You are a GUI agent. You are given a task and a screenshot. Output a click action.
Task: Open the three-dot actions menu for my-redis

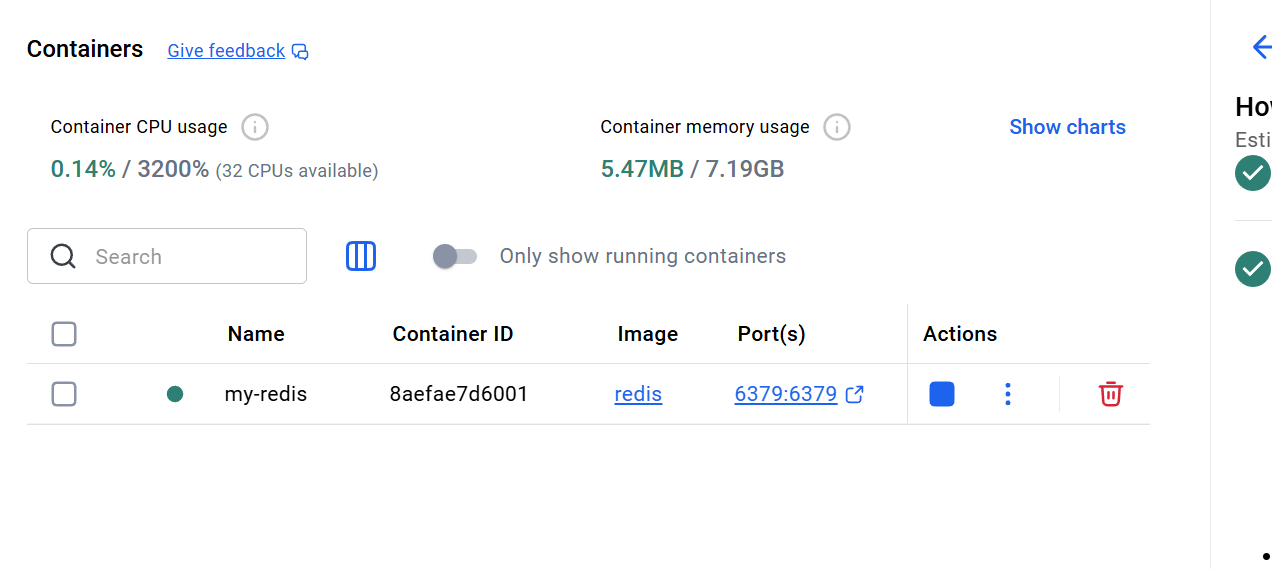(1007, 394)
